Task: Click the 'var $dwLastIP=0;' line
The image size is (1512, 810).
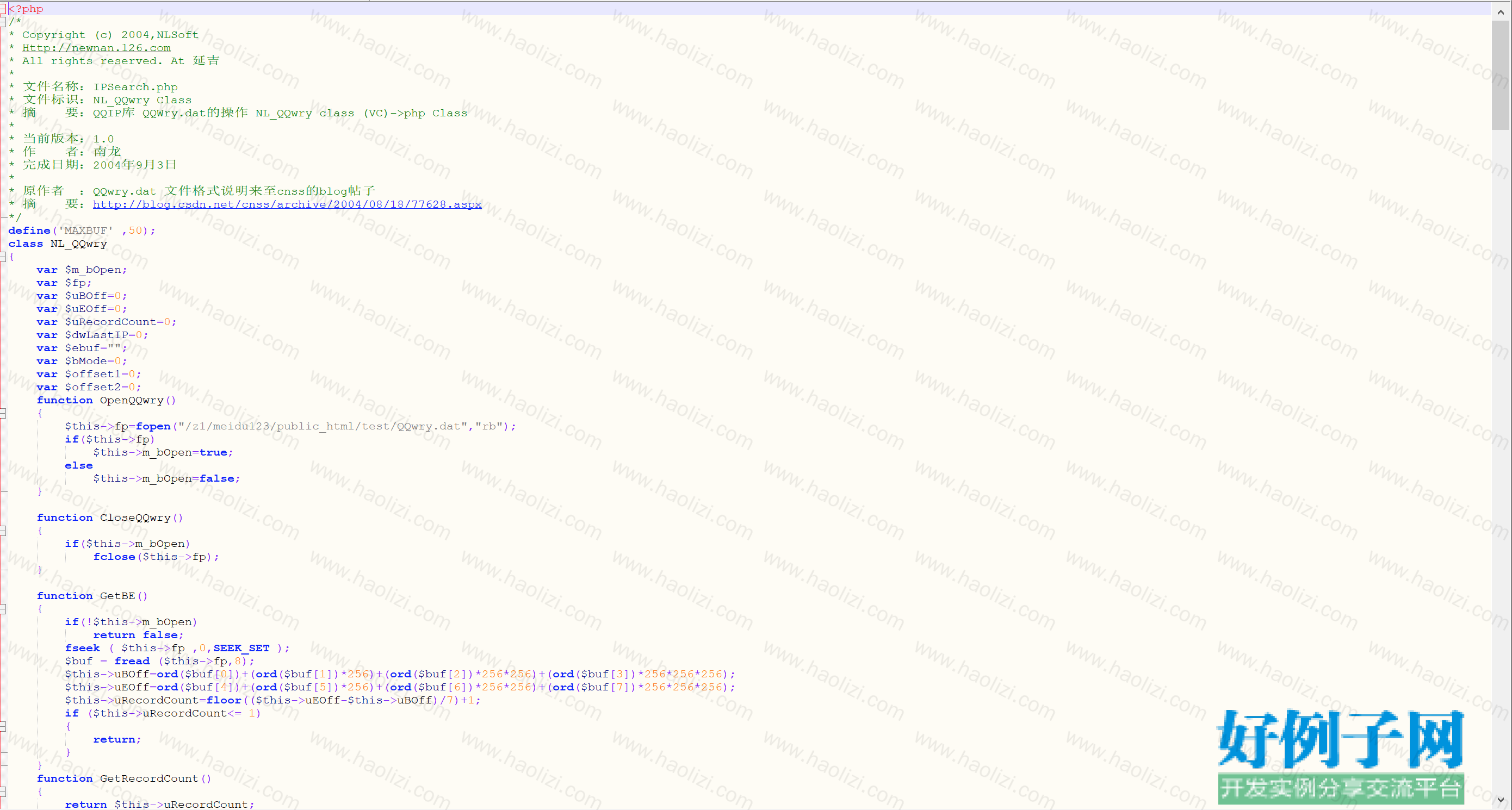Action: 92,335
